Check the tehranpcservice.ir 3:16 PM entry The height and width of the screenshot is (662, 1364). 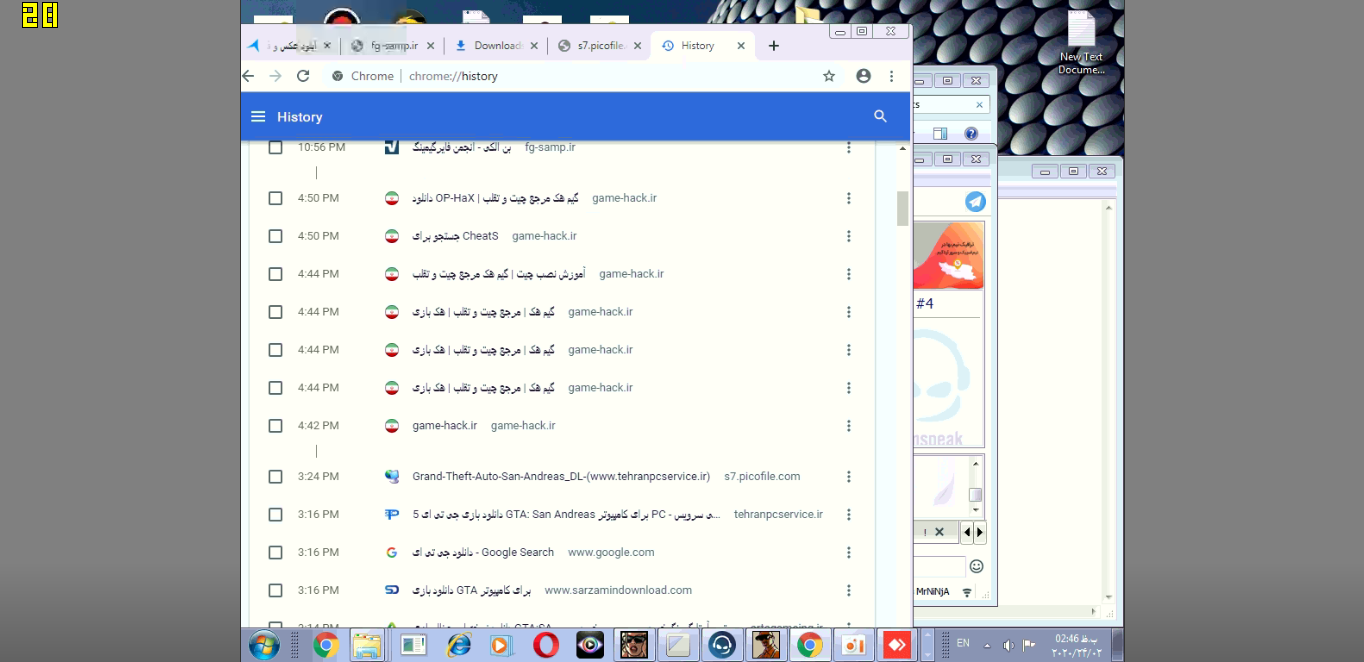[275, 515]
